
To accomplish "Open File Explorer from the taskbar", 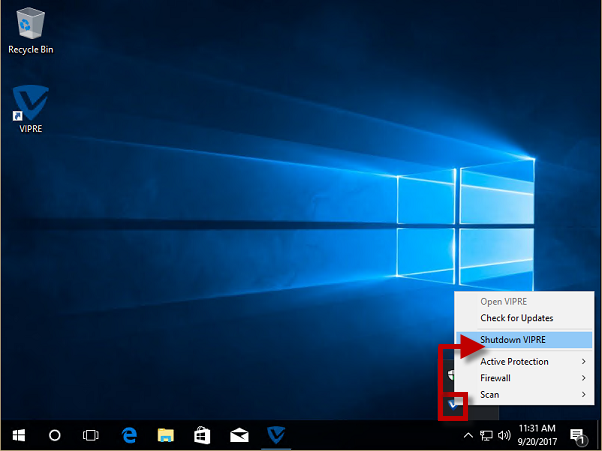I will (165, 435).
